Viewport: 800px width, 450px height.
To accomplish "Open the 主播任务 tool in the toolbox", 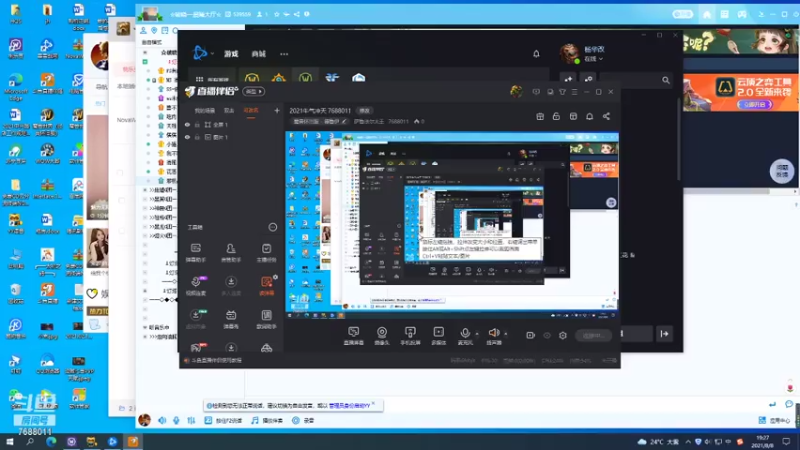I will click(x=266, y=253).
